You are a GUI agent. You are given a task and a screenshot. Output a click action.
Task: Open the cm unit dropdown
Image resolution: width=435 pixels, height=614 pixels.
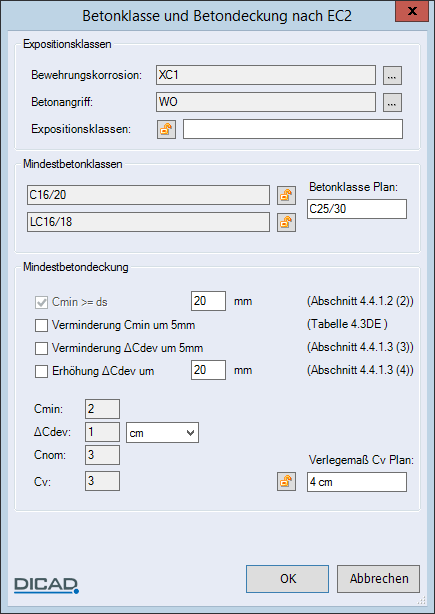[x=162, y=433]
